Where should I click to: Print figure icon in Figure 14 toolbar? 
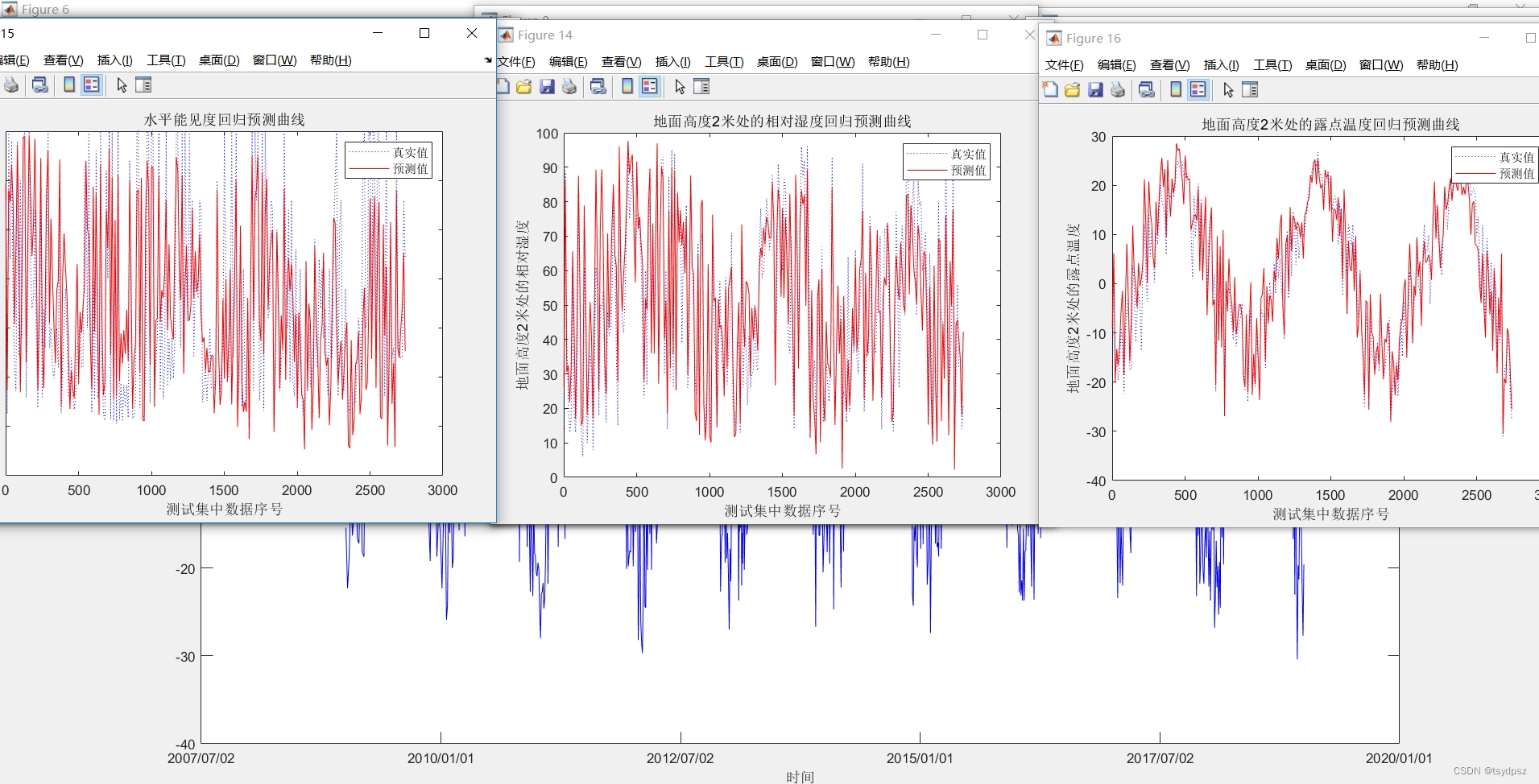569,86
